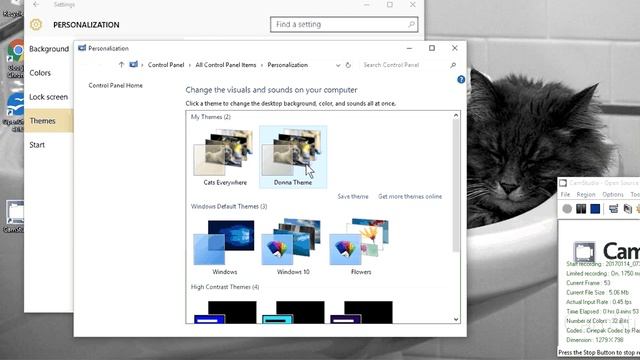
Task: Click the Control Panel search magnifier icon
Action: coord(453,65)
